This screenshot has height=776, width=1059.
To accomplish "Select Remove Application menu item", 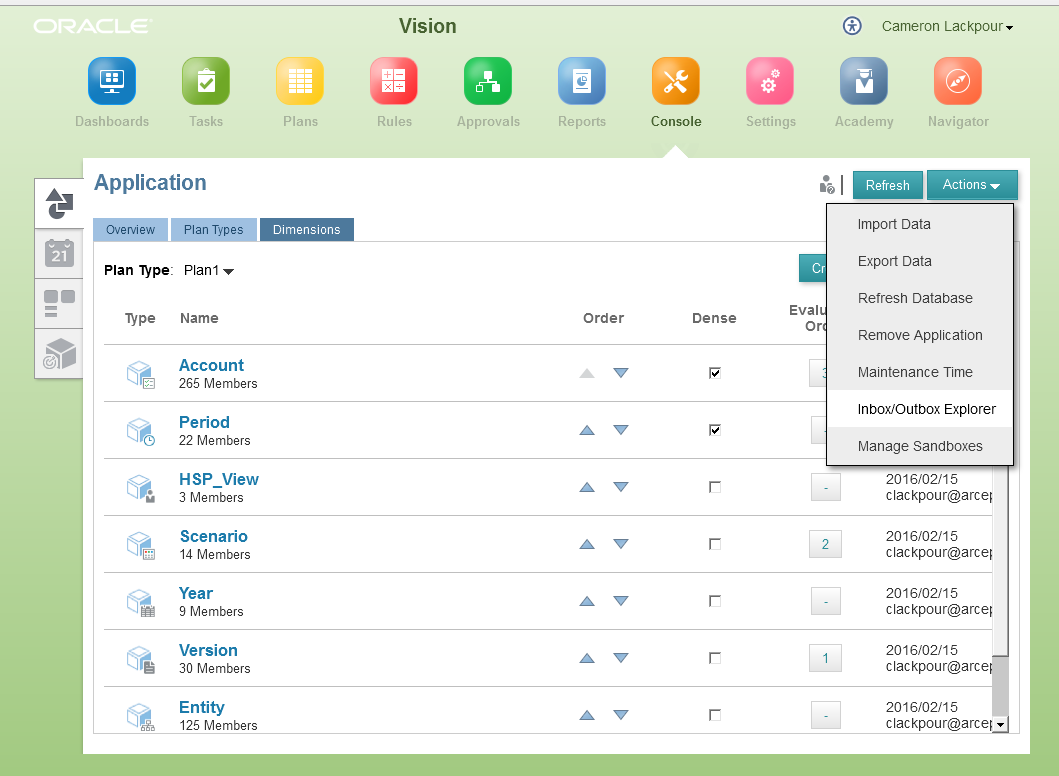I will (920, 336).
